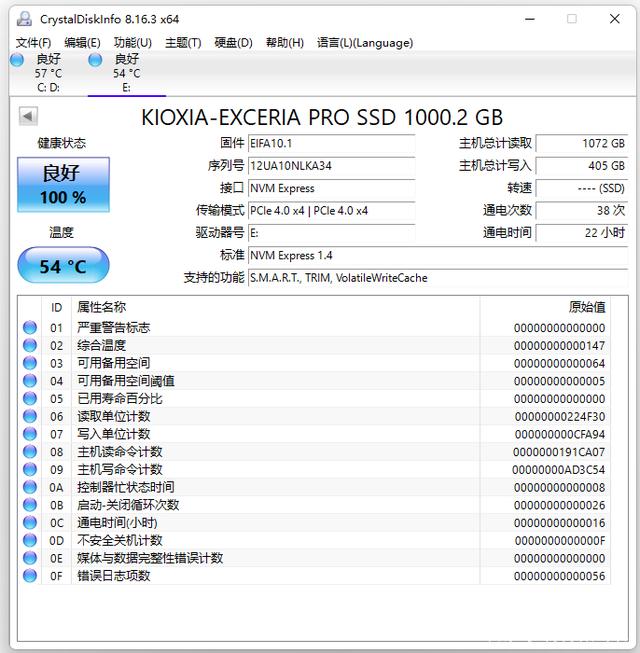This screenshot has height=653, width=640.
Task: Click the transfer mode field PCIe 4.0 x4
Action: 331,211
